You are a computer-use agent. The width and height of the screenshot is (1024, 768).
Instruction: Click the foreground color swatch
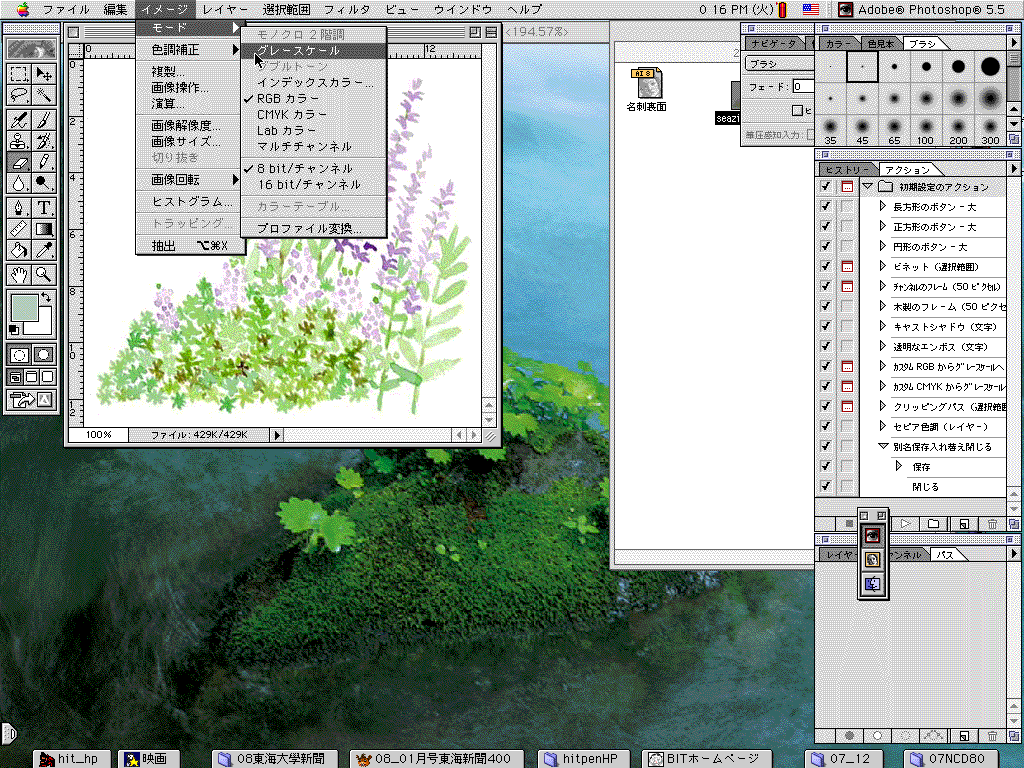[22, 307]
